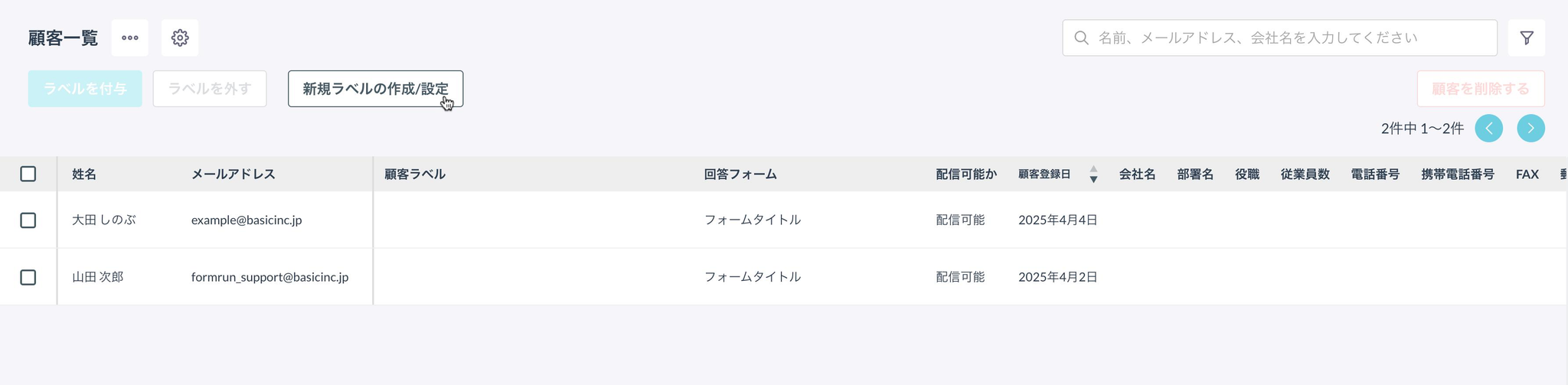Select formrun_support@basicinc.jp email cell
Viewport: 1568px width, 385px height.
(x=269, y=277)
